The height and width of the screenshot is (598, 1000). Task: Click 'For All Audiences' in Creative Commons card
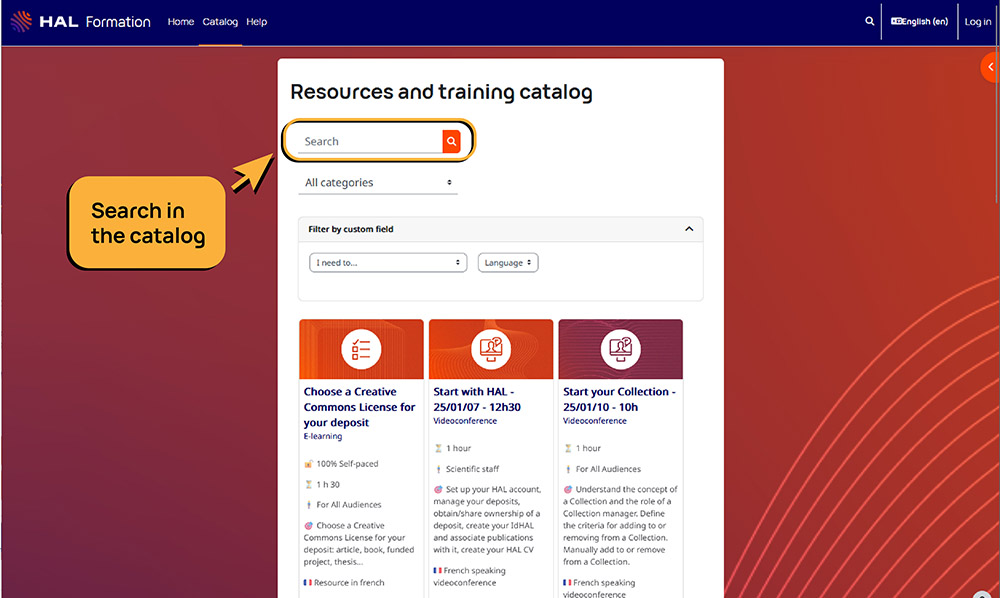click(349, 504)
